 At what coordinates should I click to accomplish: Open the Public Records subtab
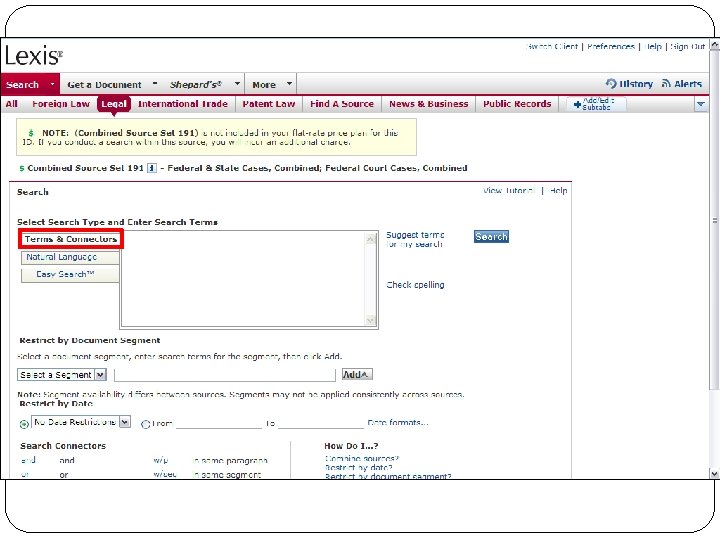coord(517,104)
